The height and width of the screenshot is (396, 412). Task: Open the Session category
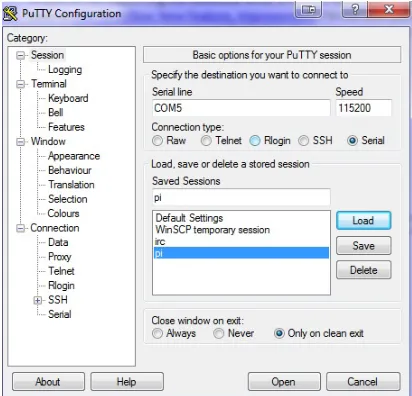click(47, 55)
